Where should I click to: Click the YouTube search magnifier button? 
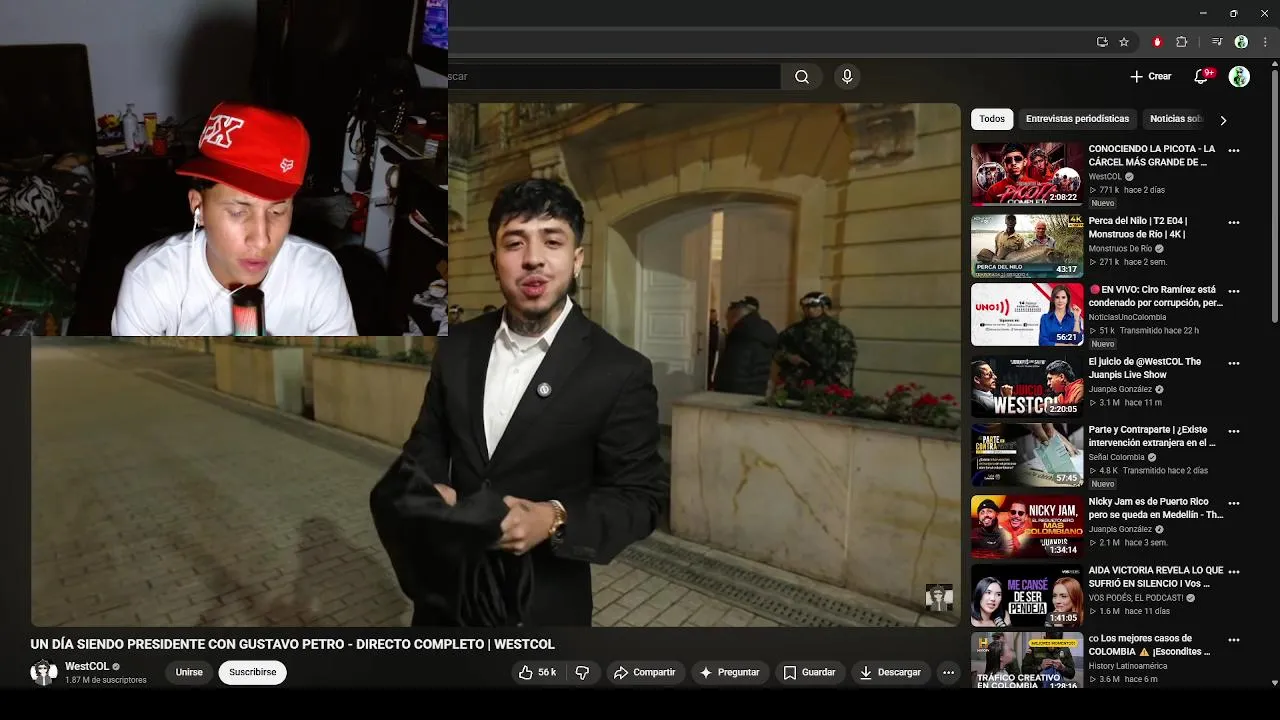[x=802, y=77]
